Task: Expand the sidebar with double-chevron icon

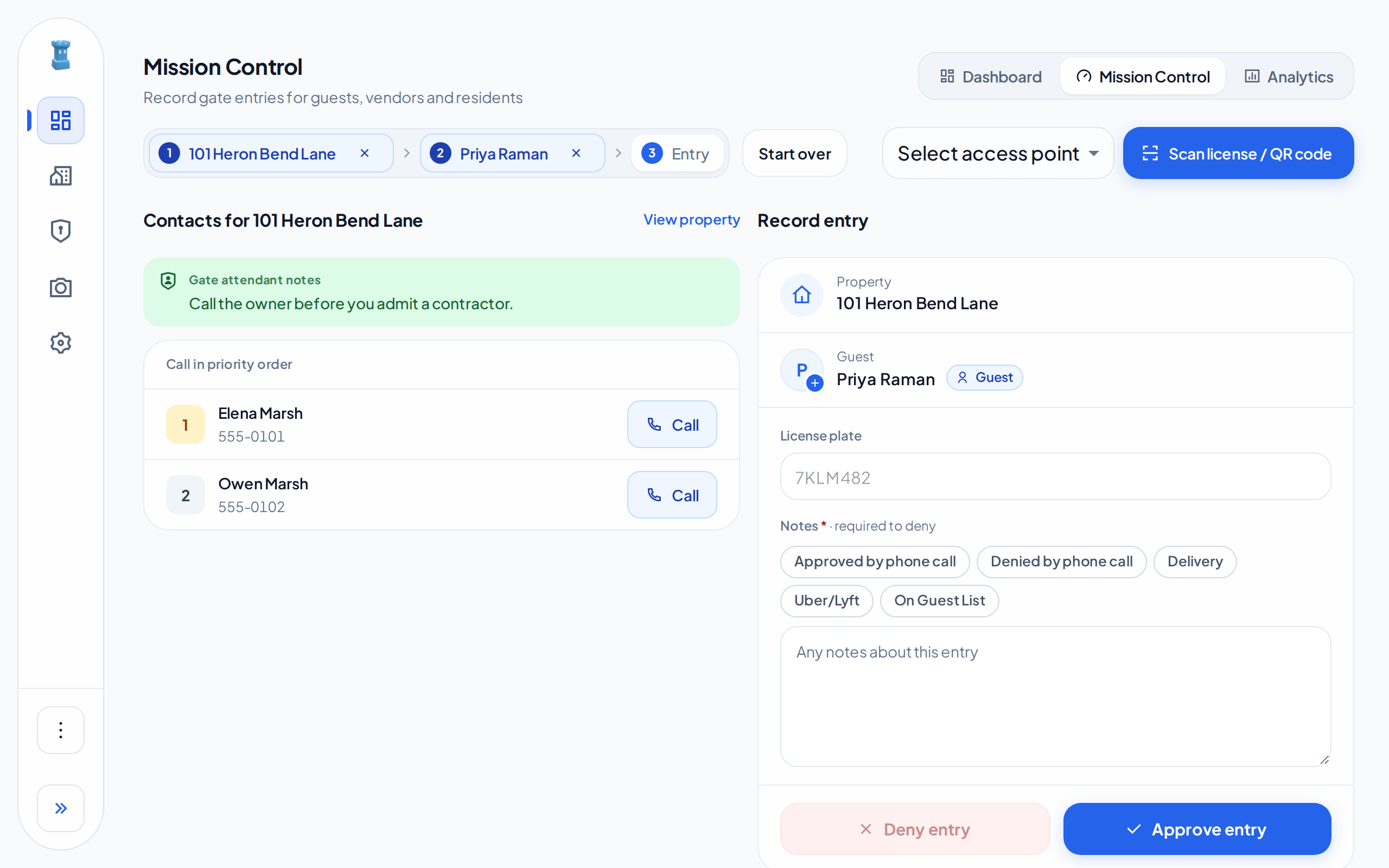Action: [60, 808]
